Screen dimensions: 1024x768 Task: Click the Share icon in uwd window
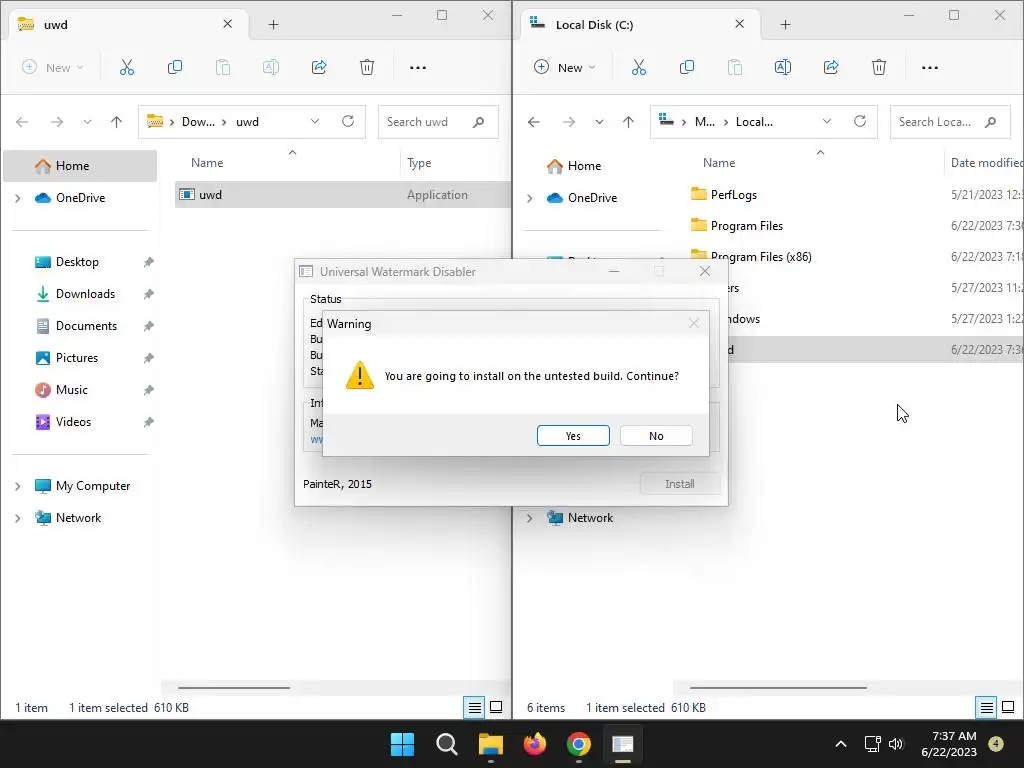319,67
